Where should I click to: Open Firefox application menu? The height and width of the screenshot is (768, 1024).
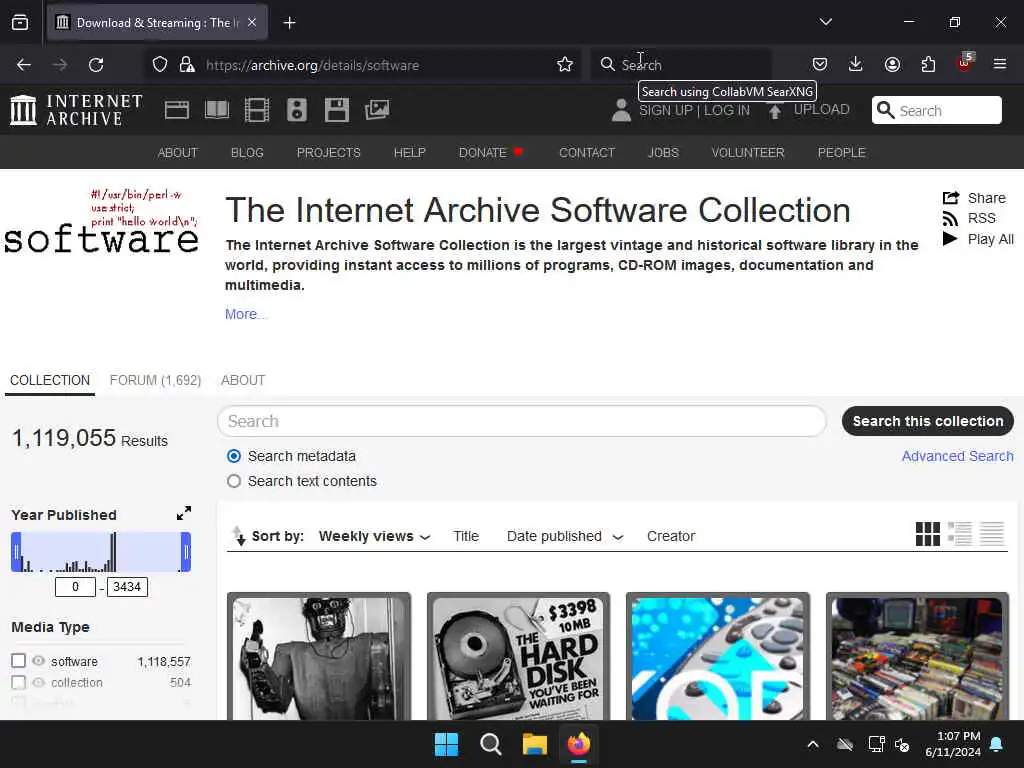[x=1000, y=64]
